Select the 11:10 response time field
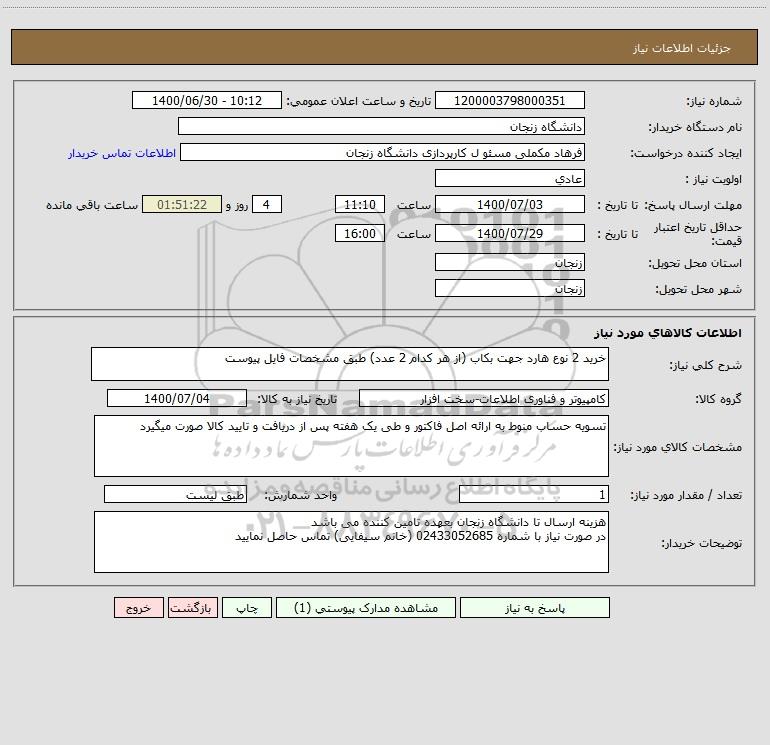This screenshot has width=770, height=745. pyautogui.click(x=359, y=204)
